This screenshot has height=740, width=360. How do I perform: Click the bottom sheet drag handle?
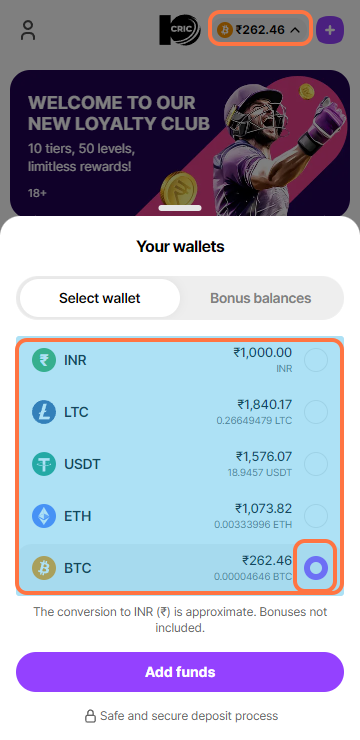coord(180,208)
